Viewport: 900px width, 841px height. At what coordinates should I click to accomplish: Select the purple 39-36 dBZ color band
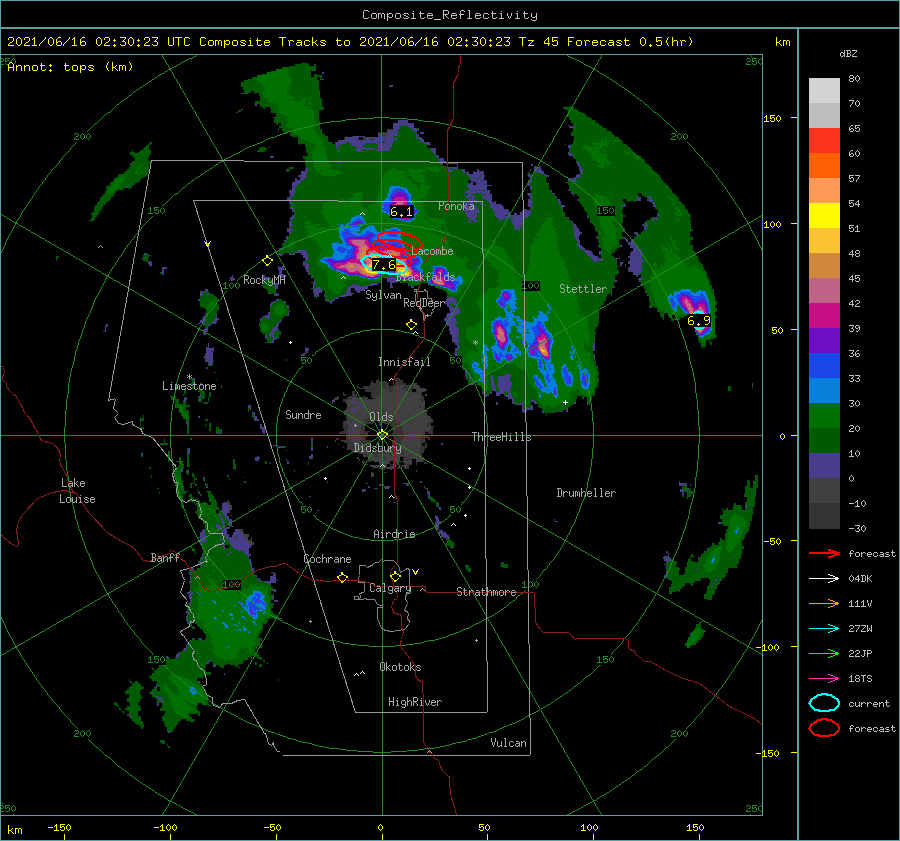[x=824, y=341]
